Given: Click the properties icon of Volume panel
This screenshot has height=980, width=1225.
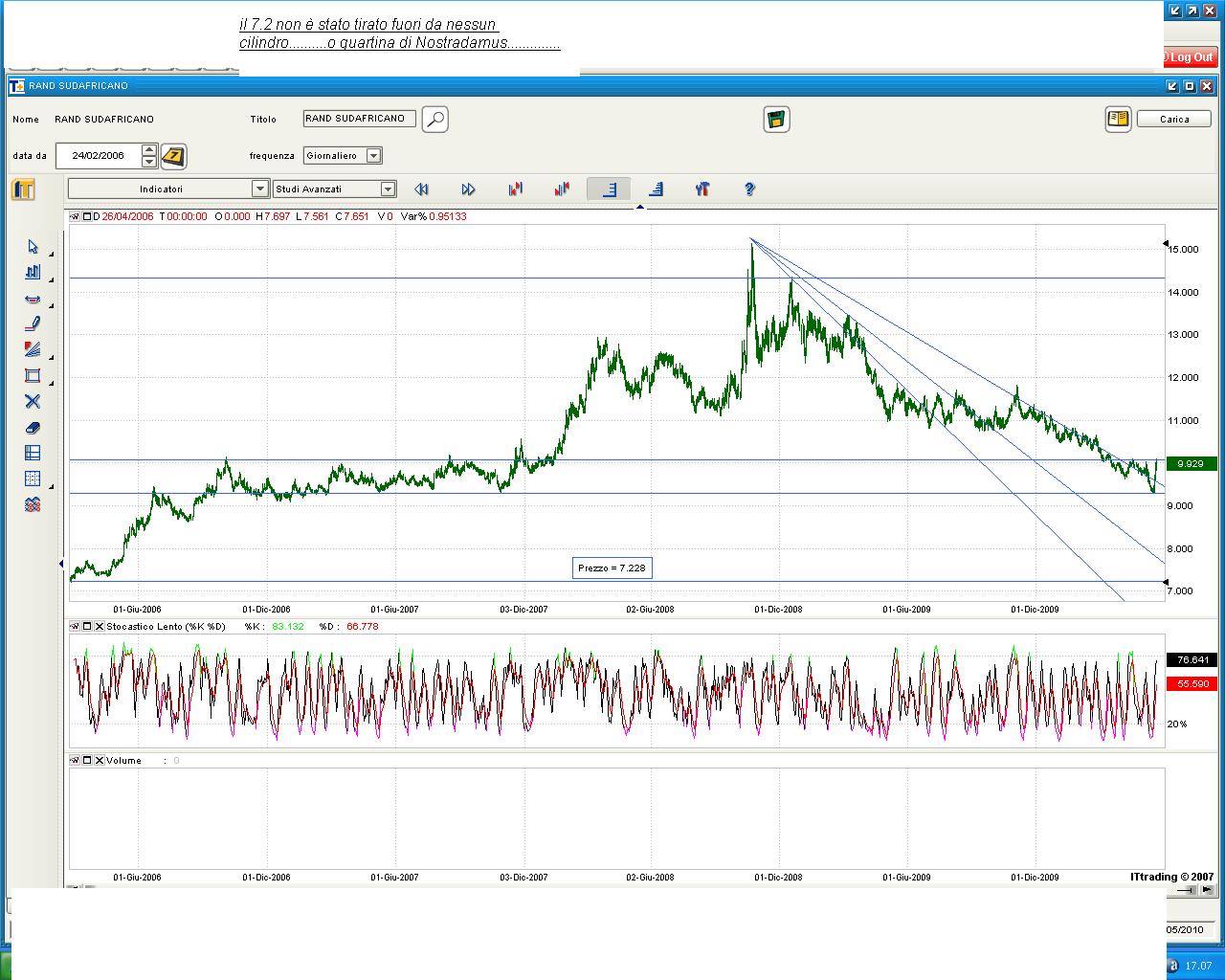Looking at the screenshot, I should point(75,760).
